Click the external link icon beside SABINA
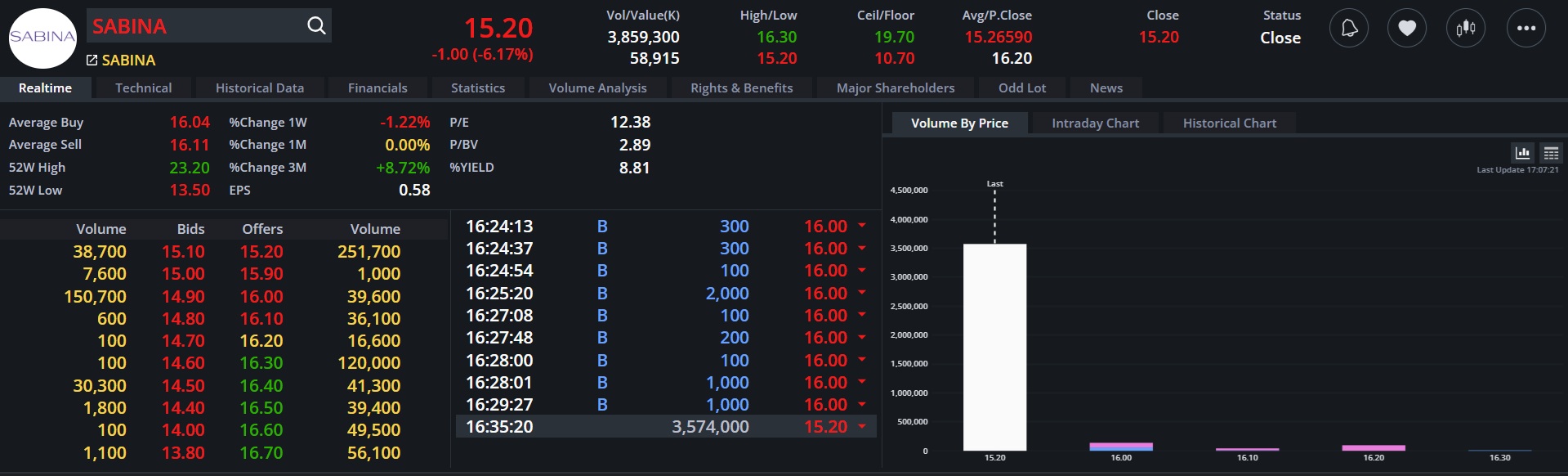The image size is (1568, 476). 92,61
